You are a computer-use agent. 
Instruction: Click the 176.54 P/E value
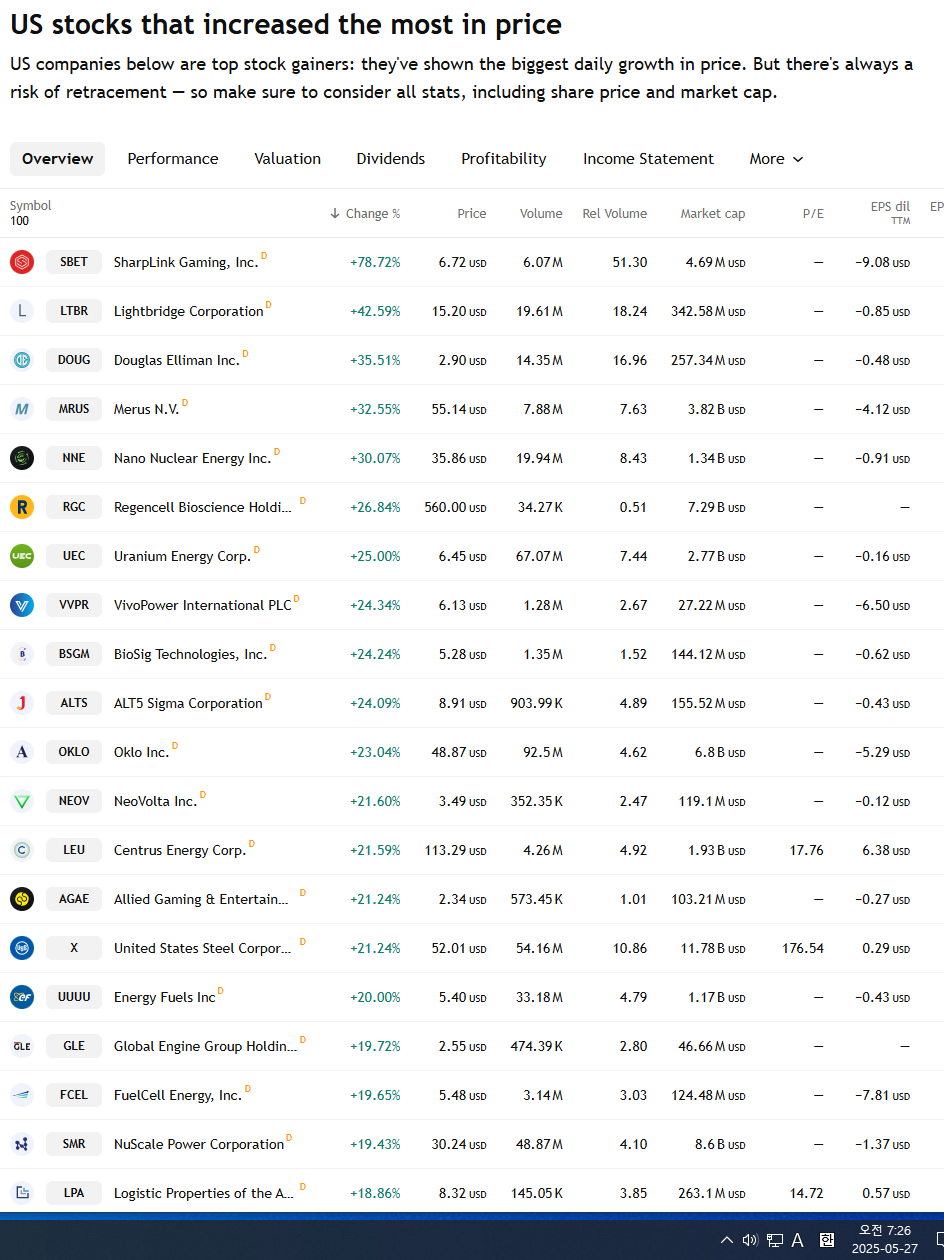(803, 949)
